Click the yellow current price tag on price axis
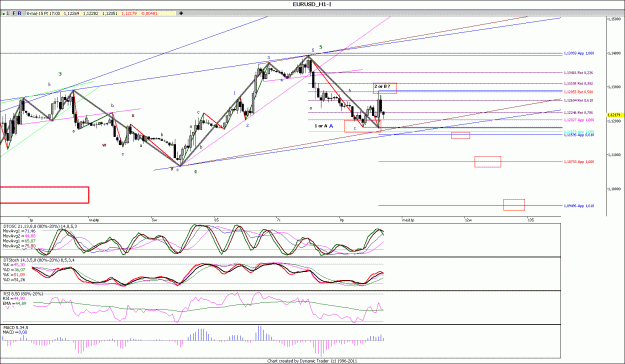The height and width of the screenshot is (364, 625). point(615,115)
